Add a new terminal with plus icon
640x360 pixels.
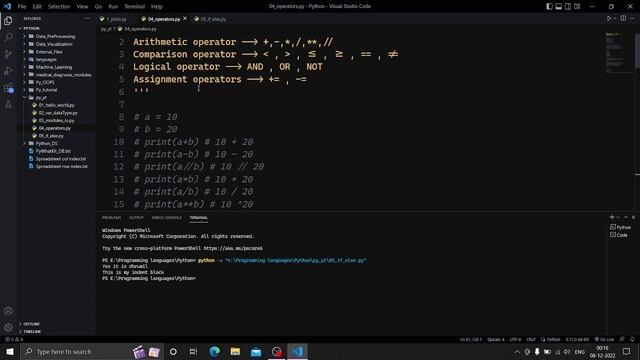click(612, 217)
